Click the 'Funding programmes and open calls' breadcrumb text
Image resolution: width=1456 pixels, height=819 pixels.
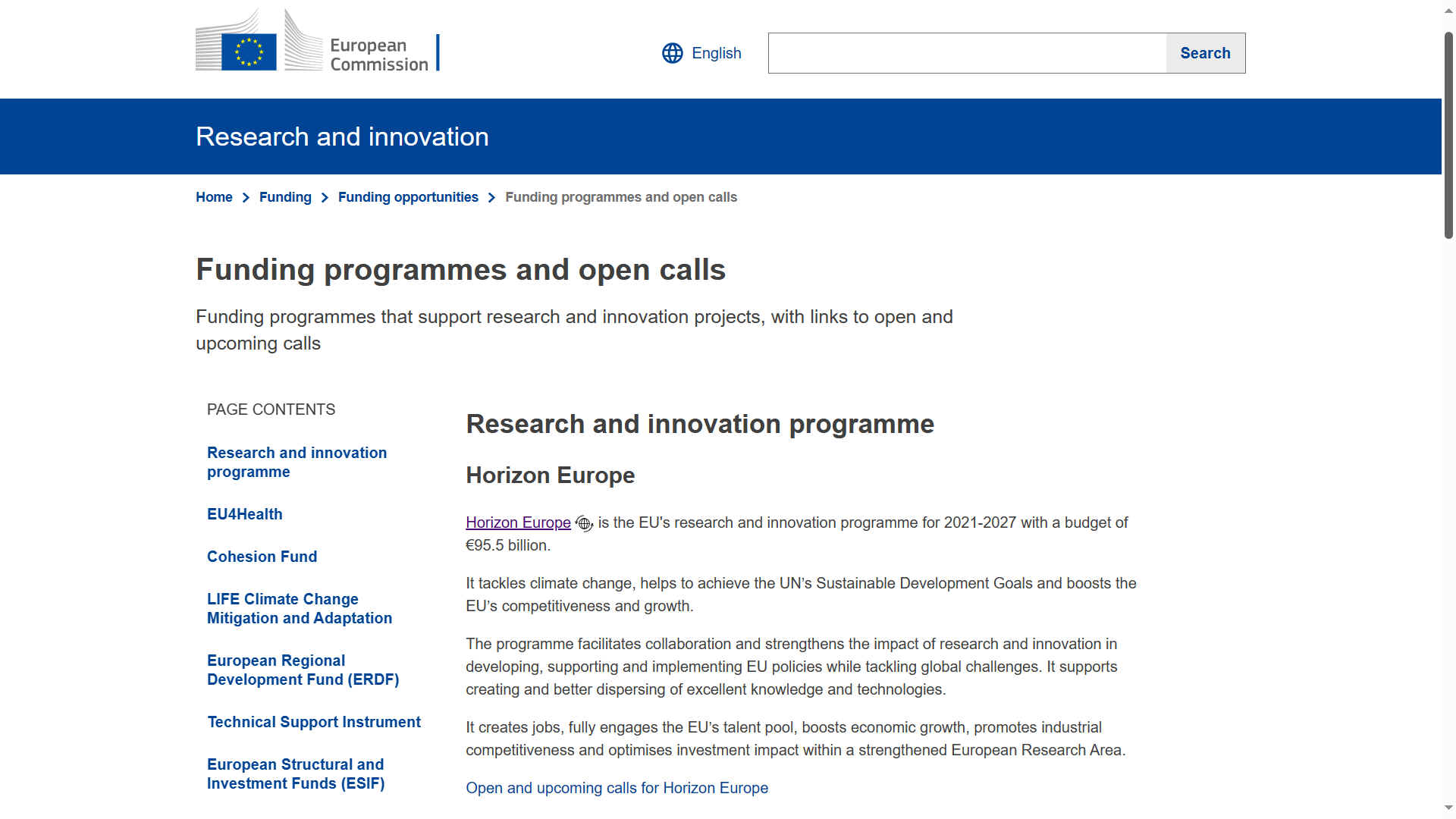point(621,197)
